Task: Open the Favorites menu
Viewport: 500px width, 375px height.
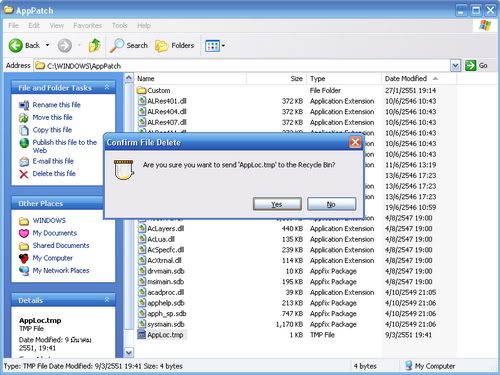Action: pos(87,26)
